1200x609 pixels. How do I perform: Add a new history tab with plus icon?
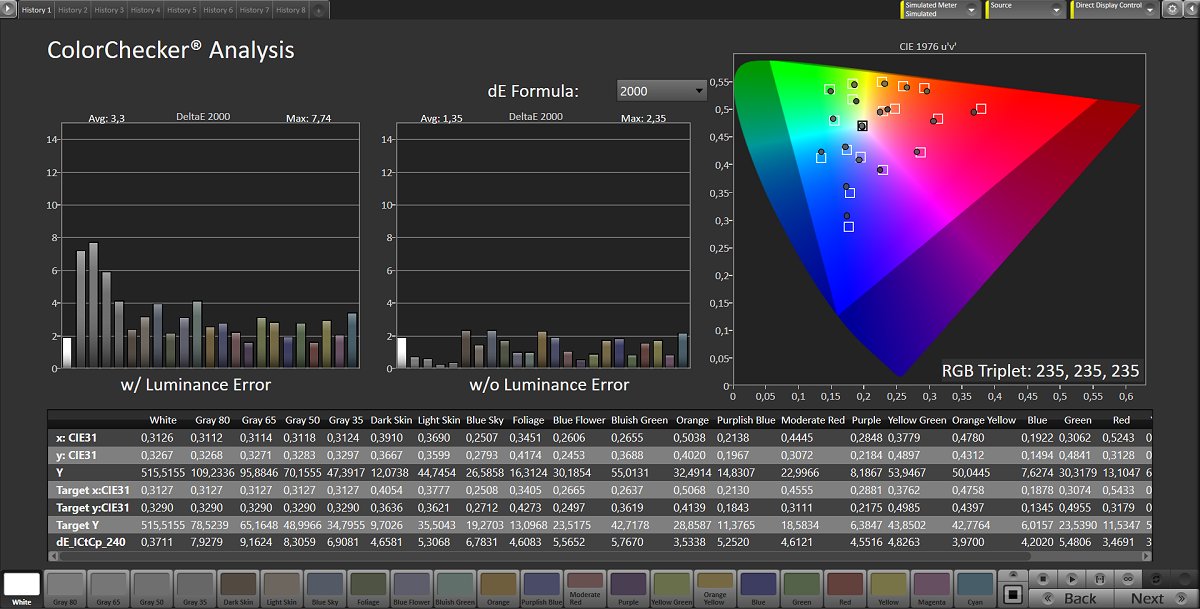318,10
